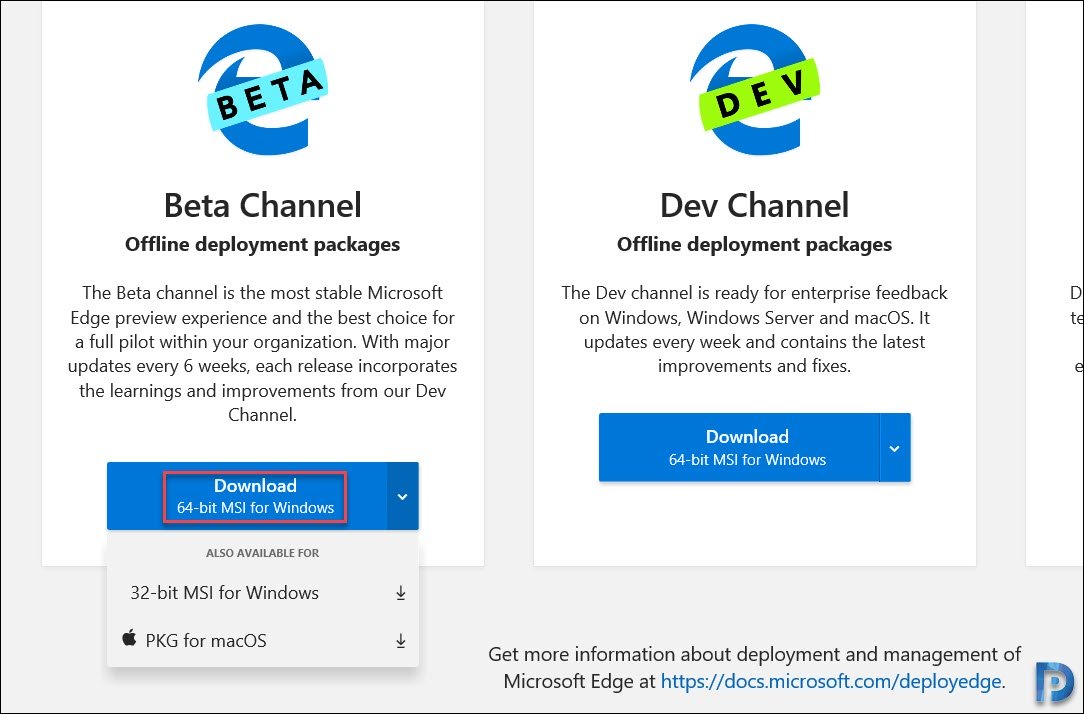Click the Dev Channel Edge logo
Viewport: 1084px width, 714px height.
754,90
